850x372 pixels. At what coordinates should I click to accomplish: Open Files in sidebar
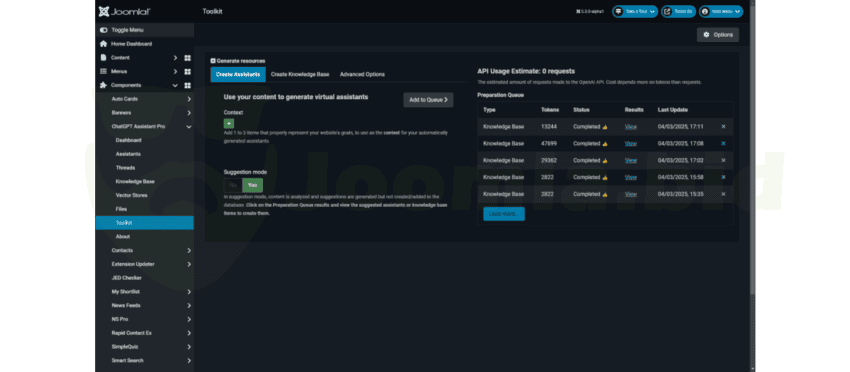tap(121, 209)
